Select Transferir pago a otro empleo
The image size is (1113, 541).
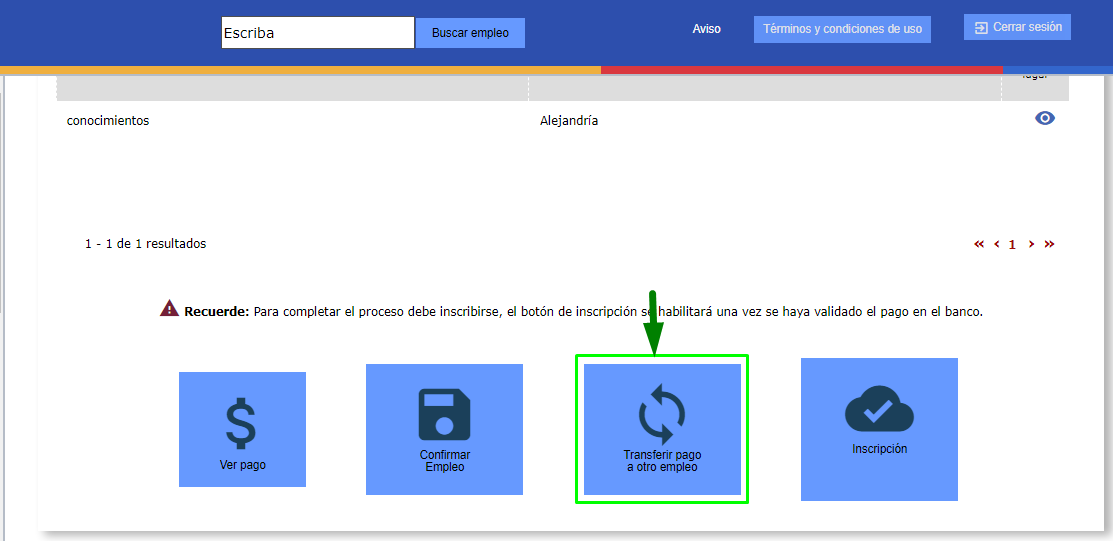[662, 429]
